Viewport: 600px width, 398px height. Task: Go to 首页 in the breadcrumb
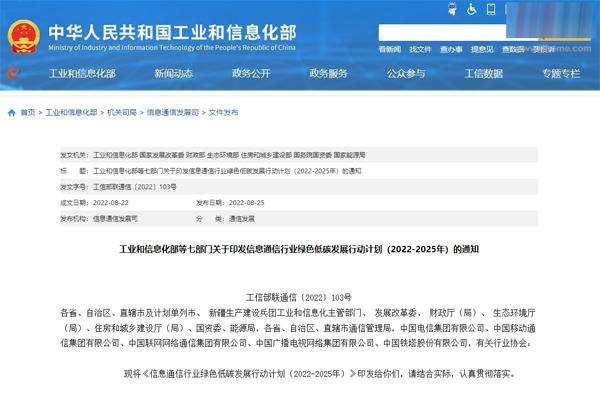point(28,113)
